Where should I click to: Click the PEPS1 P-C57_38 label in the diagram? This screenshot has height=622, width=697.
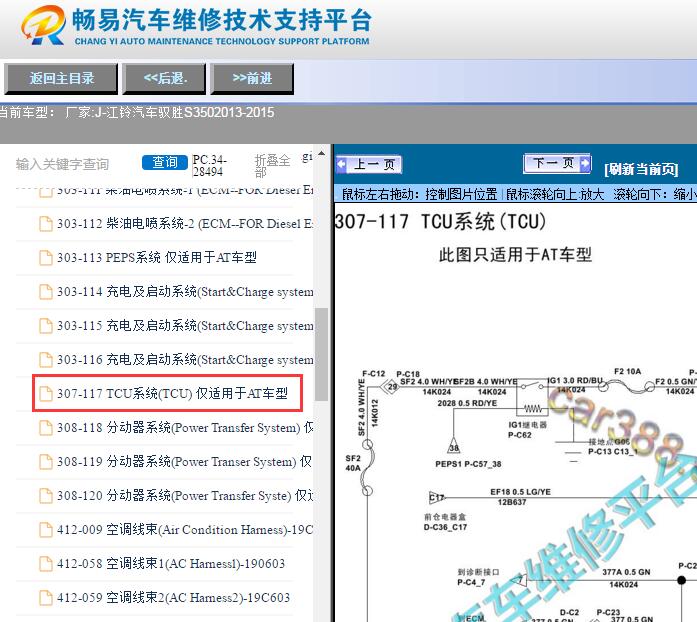click(x=468, y=464)
